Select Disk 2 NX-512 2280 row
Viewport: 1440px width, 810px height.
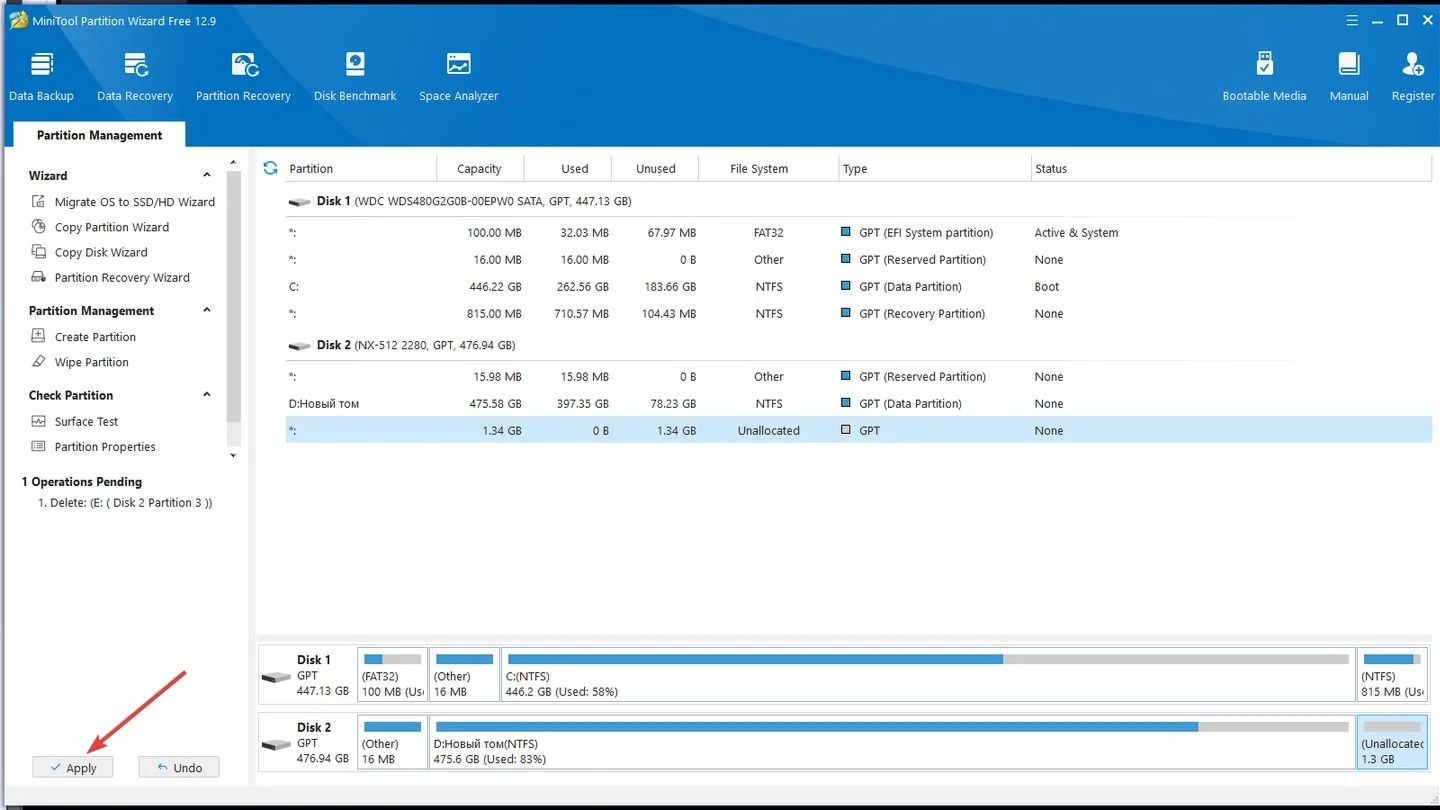(x=859, y=345)
